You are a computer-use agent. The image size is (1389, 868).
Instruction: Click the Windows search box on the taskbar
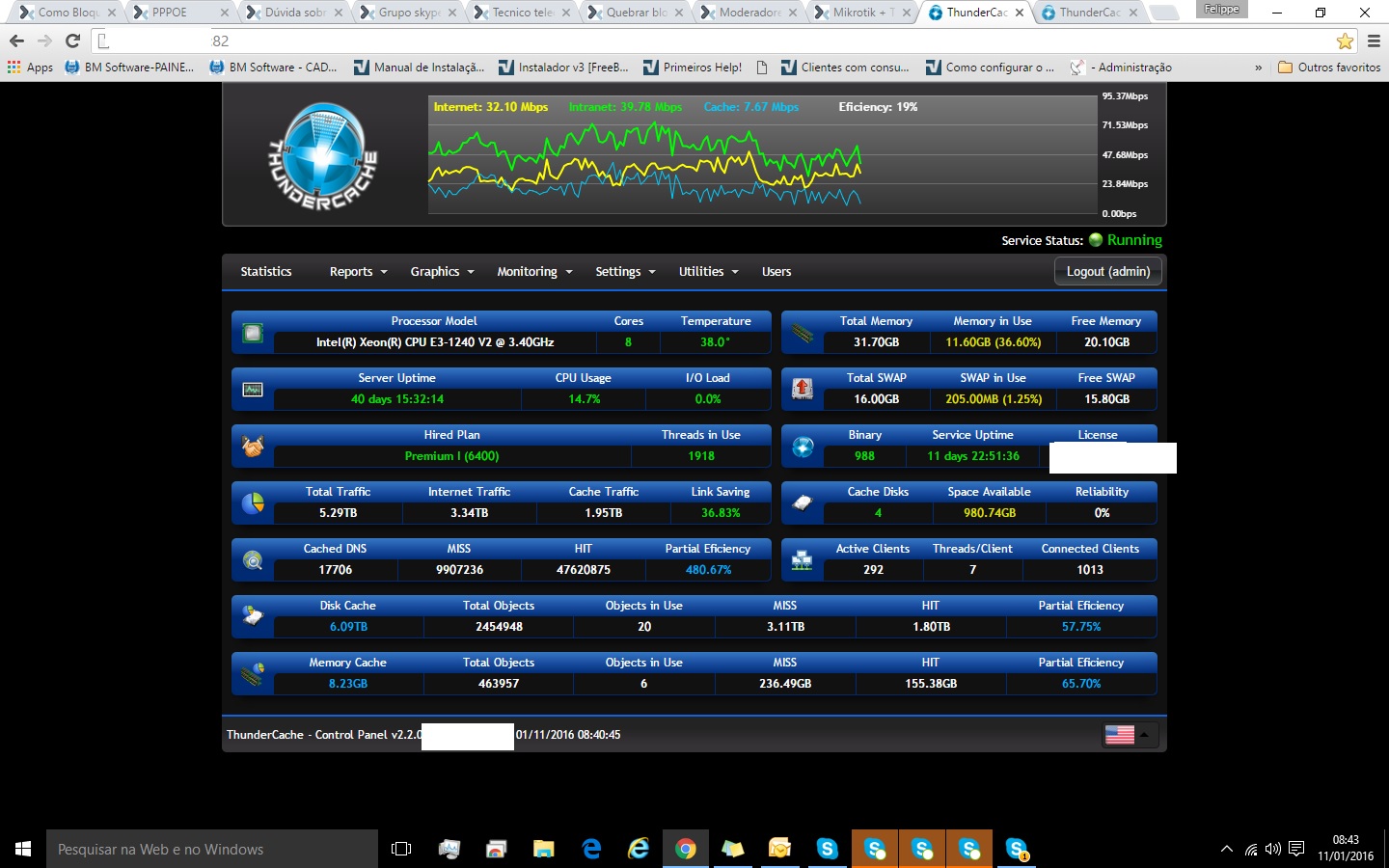[212, 849]
